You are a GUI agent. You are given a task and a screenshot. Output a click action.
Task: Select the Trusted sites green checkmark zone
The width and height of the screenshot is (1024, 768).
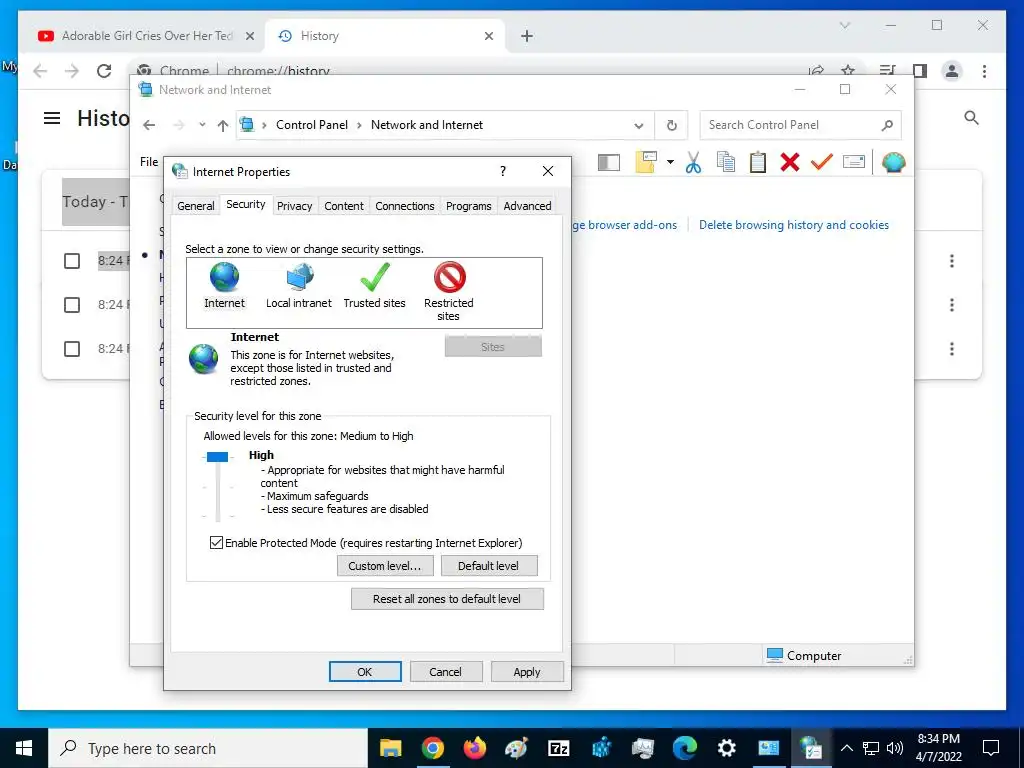(375, 278)
